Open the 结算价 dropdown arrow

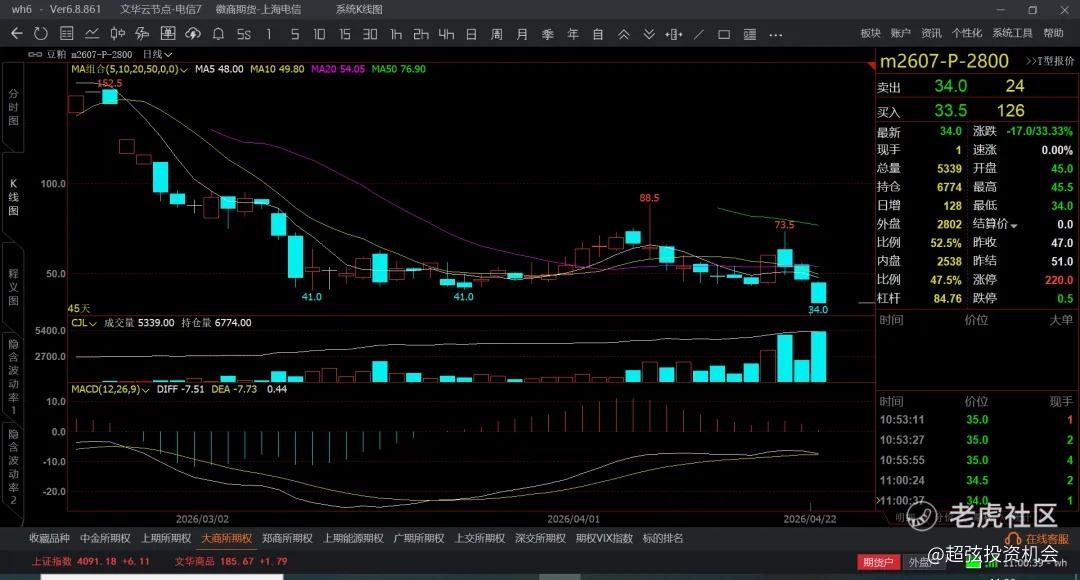1013,225
